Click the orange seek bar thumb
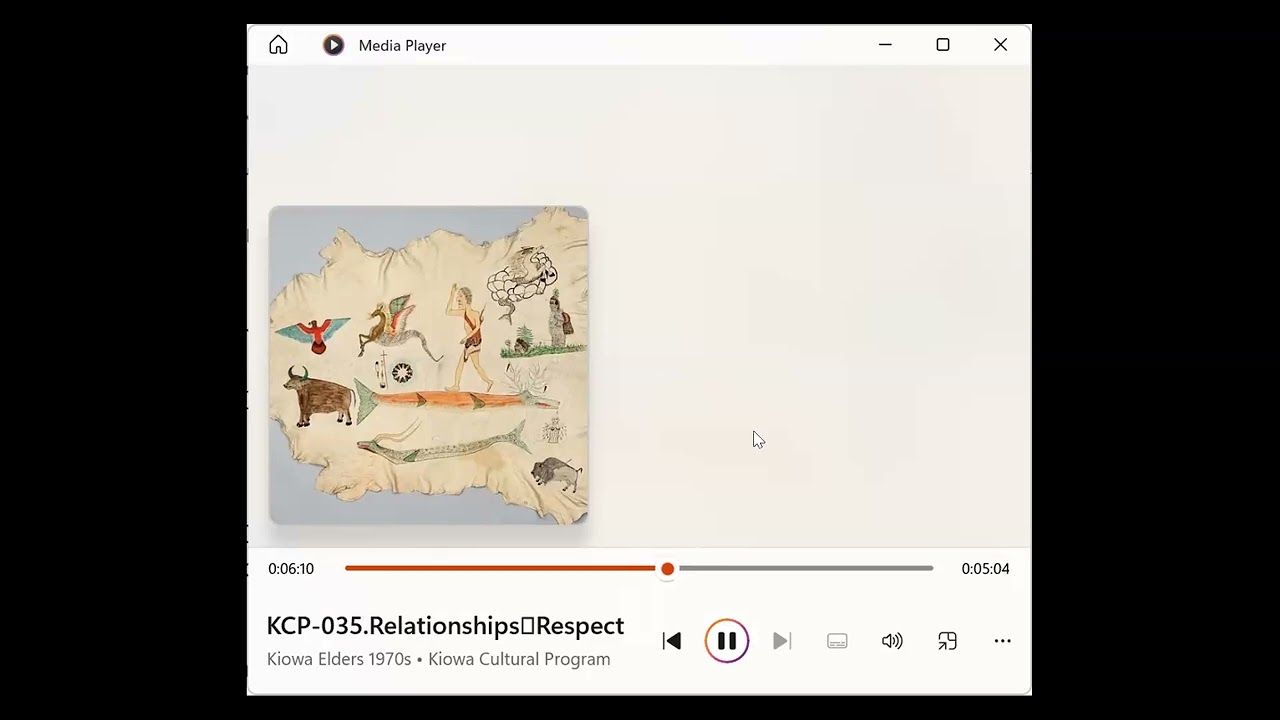Image resolution: width=1280 pixels, height=720 pixels. coord(667,568)
